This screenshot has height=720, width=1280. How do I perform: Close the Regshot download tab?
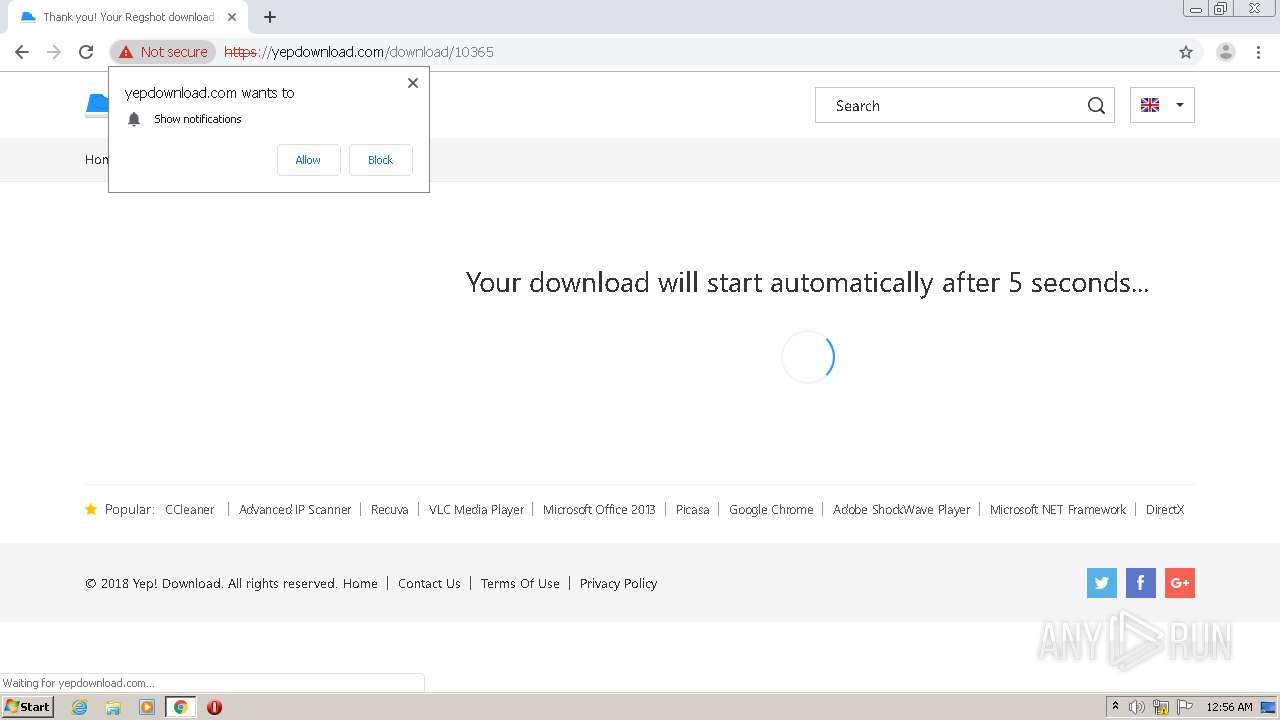pyautogui.click(x=232, y=17)
